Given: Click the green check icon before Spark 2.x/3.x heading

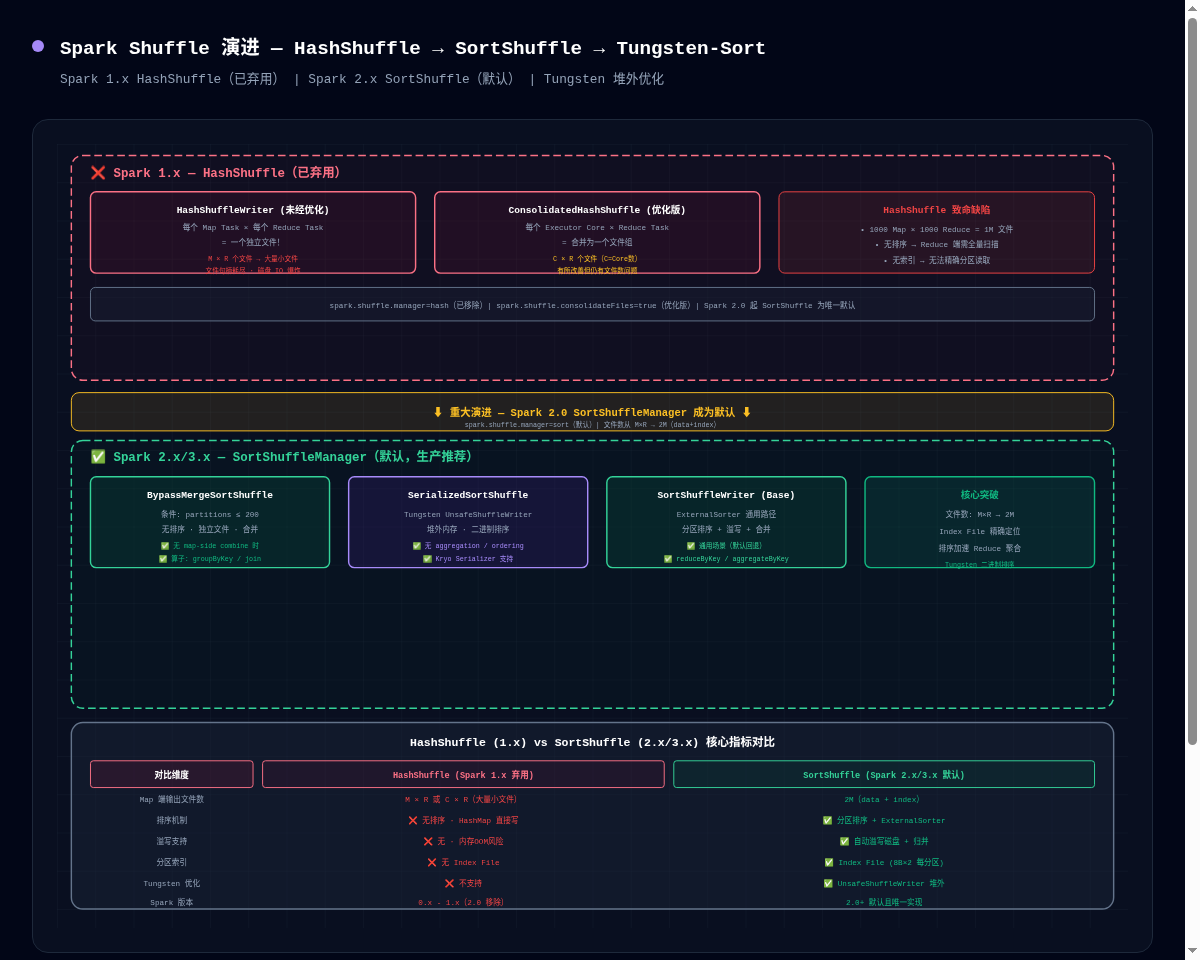Looking at the screenshot, I should coord(98,457).
